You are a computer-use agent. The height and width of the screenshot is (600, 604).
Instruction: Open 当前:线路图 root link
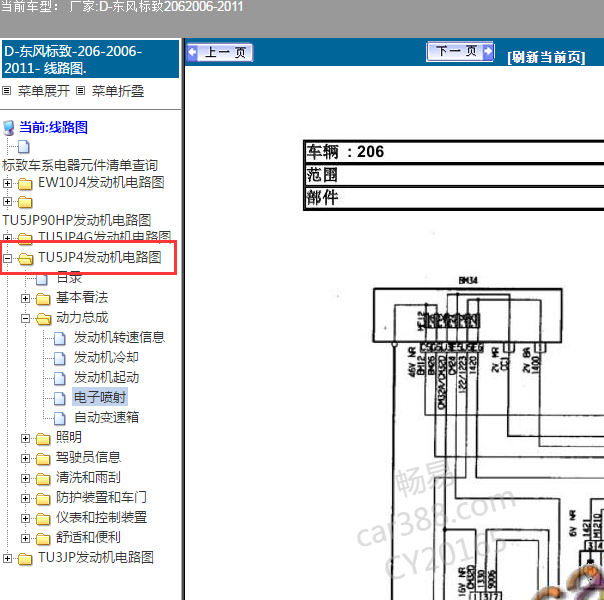pyautogui.click(x=54, y=127)
